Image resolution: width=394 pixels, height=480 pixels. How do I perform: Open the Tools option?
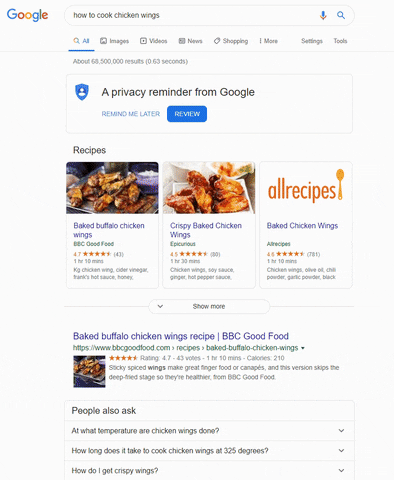click(340, 41)
